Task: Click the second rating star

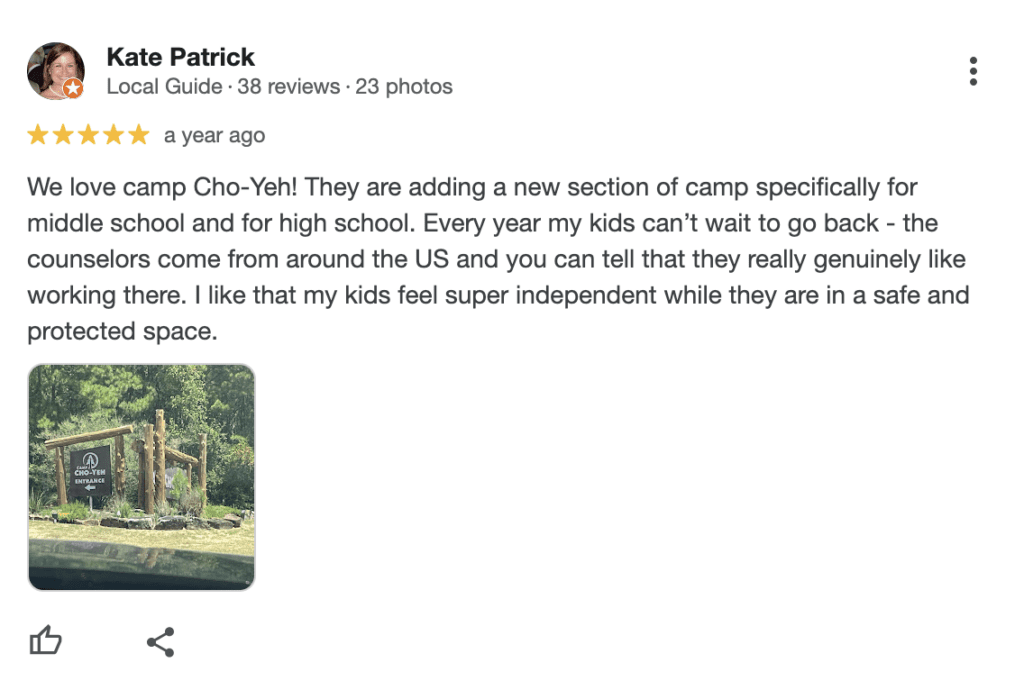Action: pos(63,135)
